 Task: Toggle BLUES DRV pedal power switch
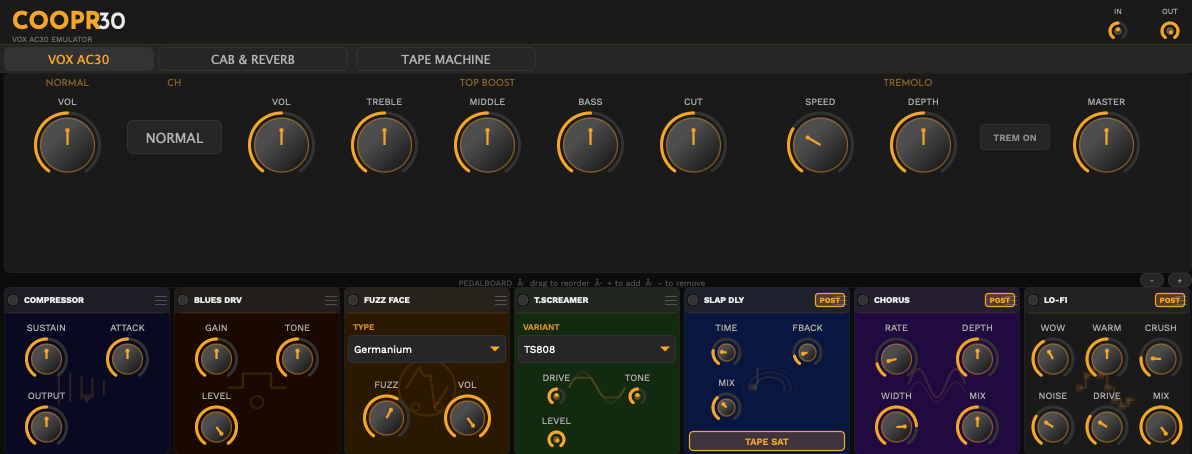click(x=183, y=300)
